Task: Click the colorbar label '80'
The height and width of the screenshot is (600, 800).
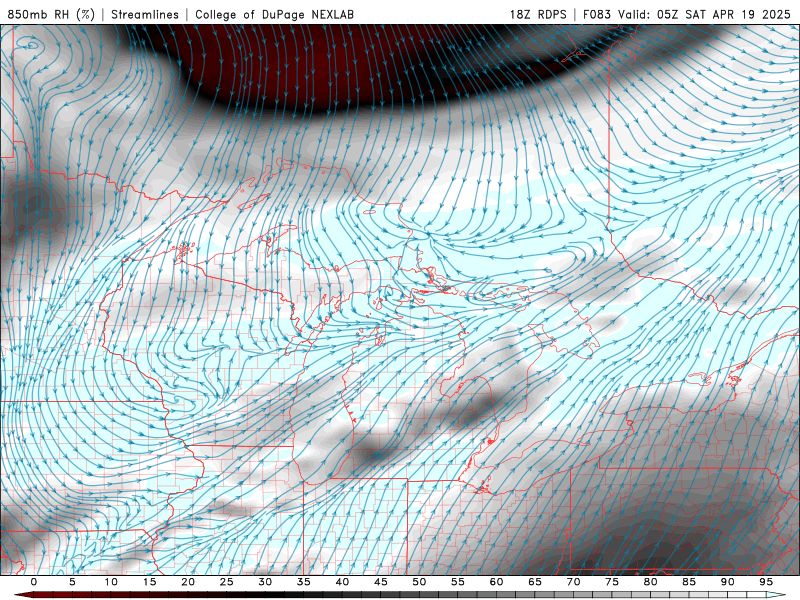Action: (651, 582)
